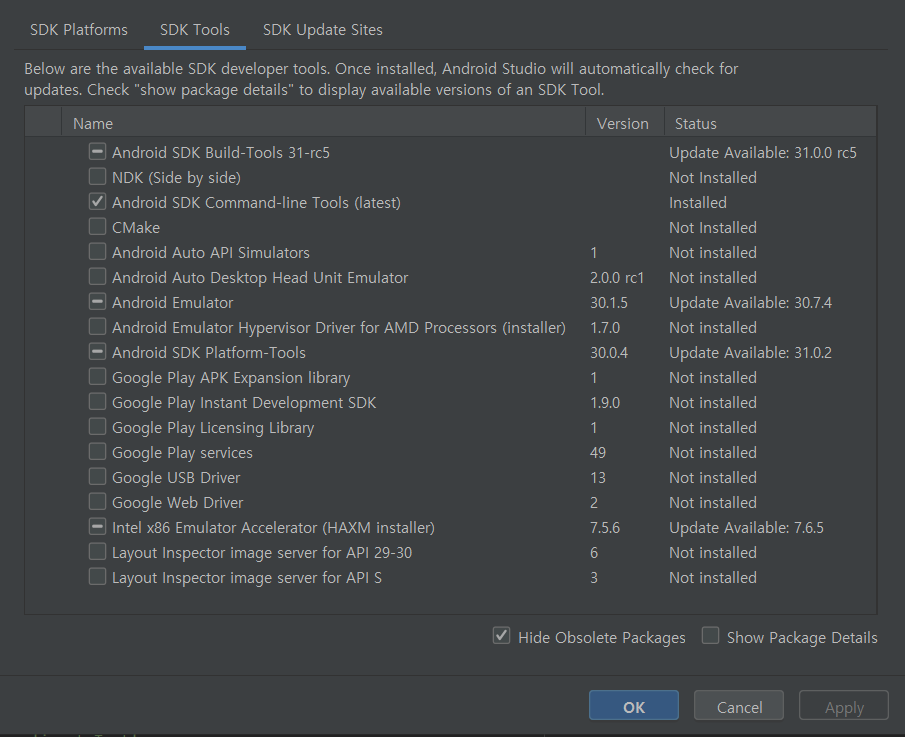The image size is (905, 737).
Task: Toggle Intel x86 Emulator Accelerator (HAXM) checkbox
Action: click(98, 527)
